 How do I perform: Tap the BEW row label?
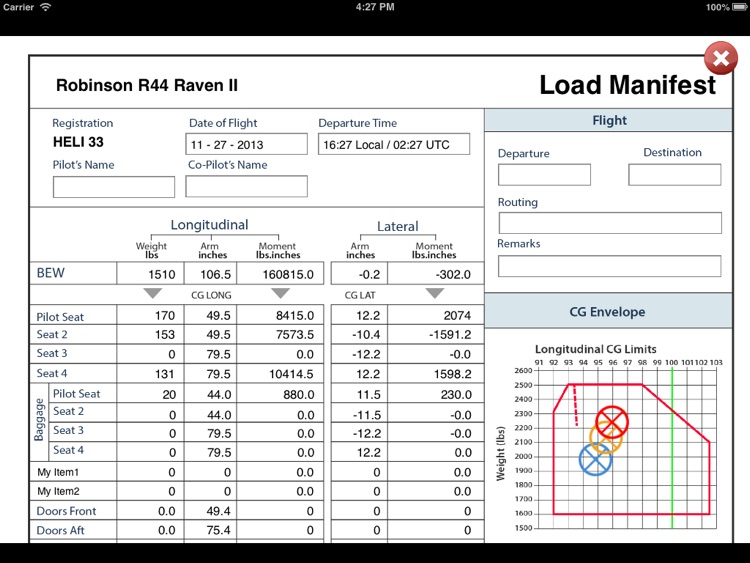click(x=51, y=273)
